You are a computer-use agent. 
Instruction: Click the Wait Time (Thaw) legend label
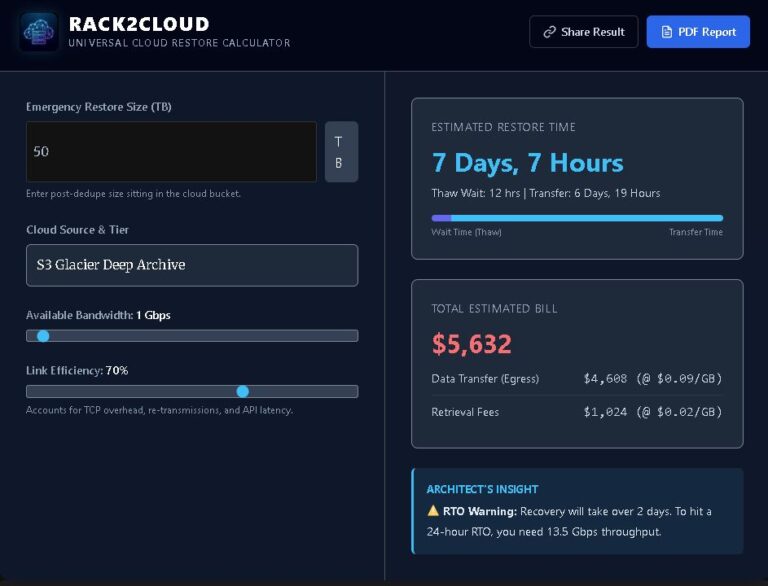[466, 232]
